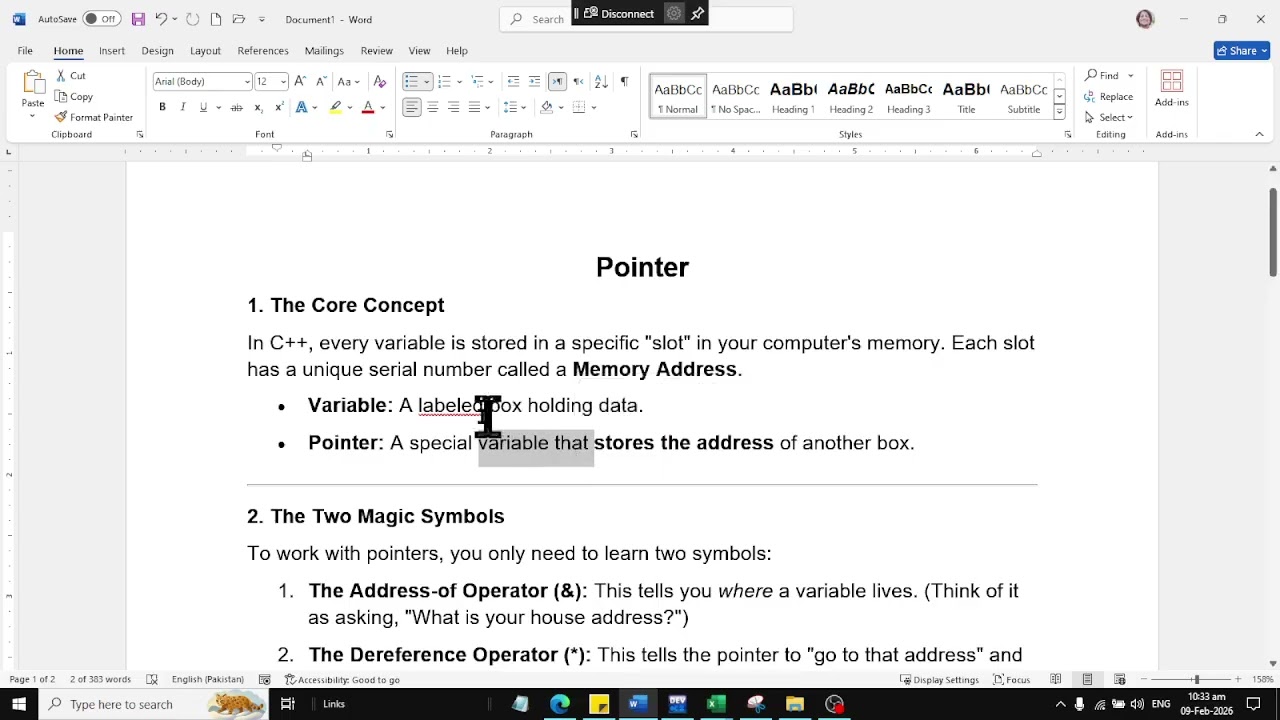Open the File menu tab

25,50
